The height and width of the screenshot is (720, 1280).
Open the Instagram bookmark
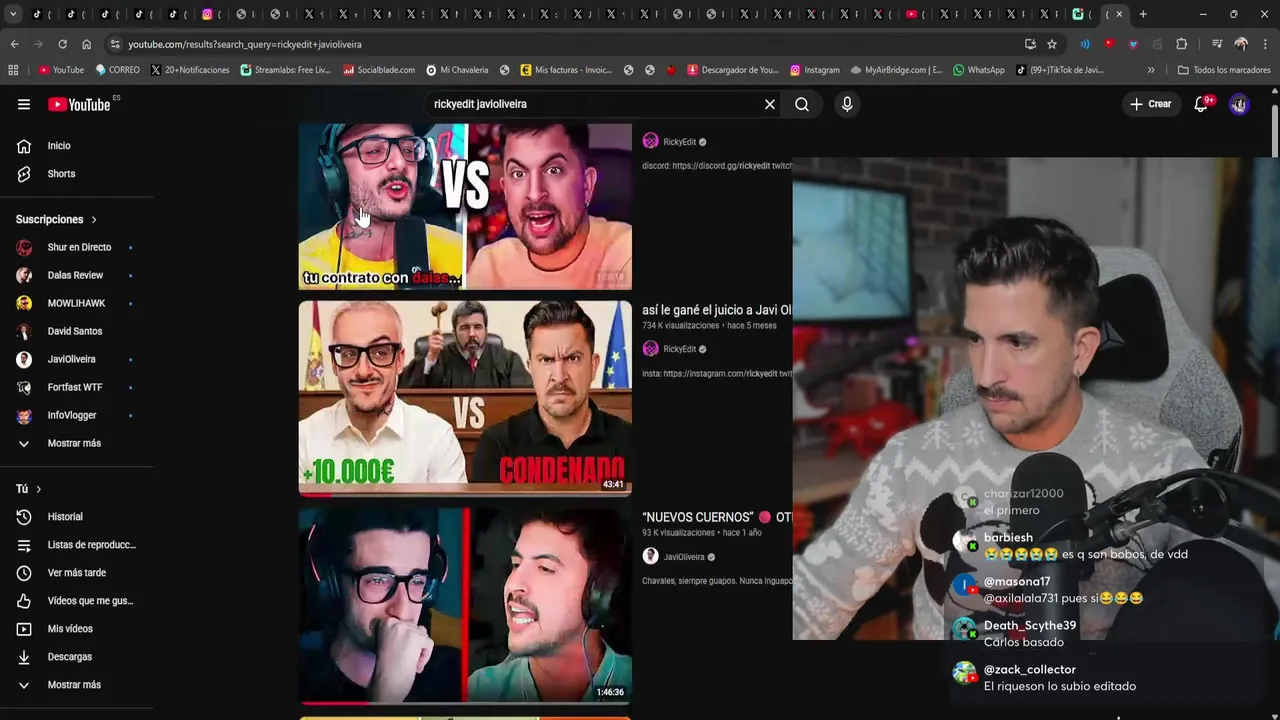[x=815, y=70]
